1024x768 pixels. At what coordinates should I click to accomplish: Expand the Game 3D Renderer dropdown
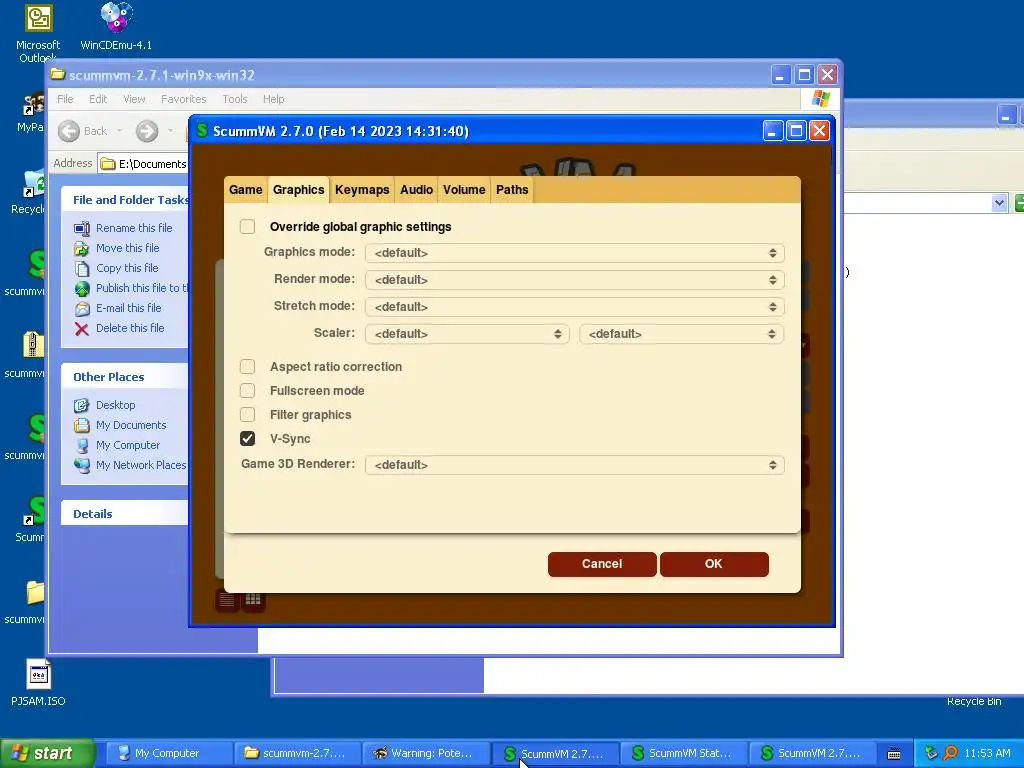(x=575, y=464)
